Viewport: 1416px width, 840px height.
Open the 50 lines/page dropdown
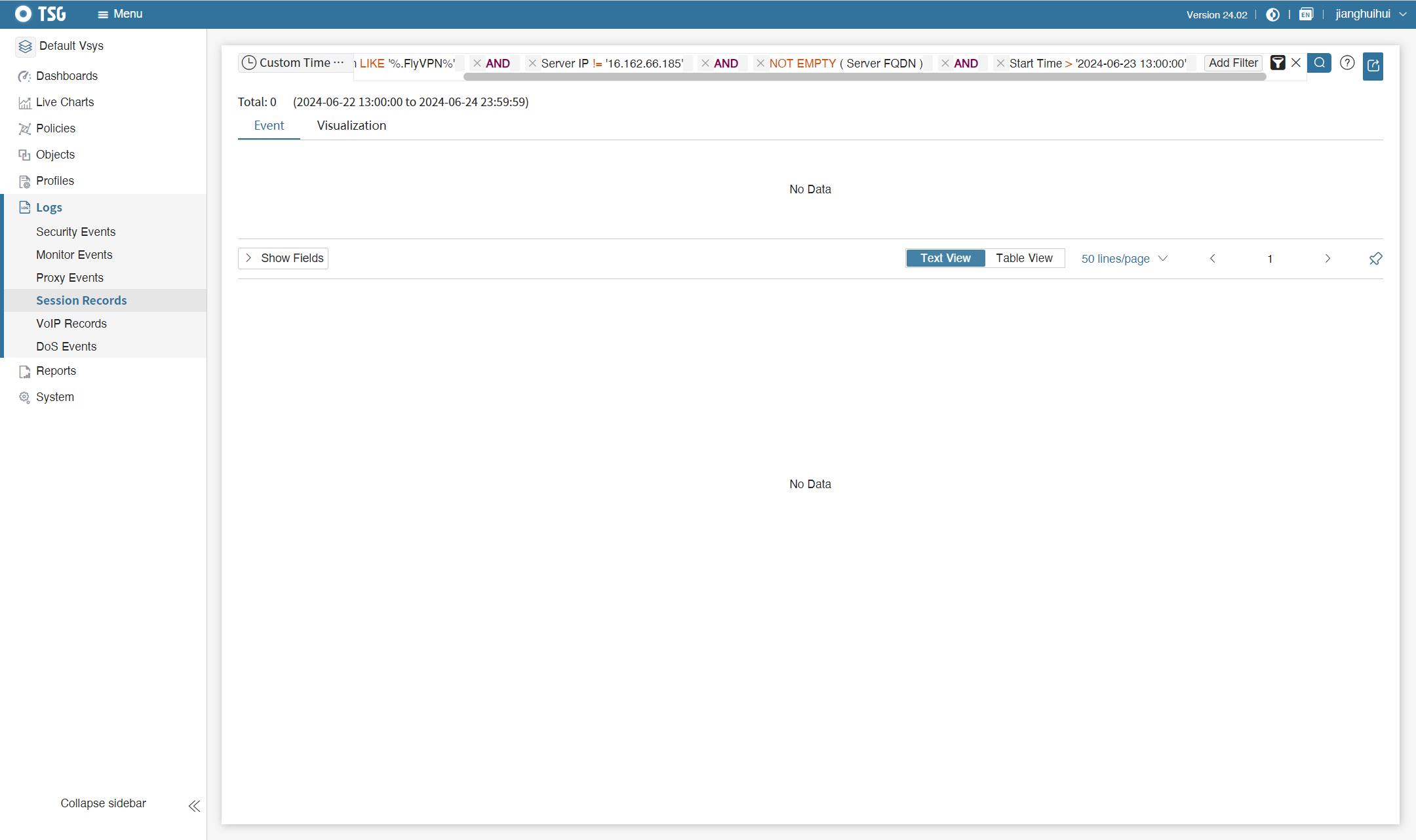[x=1124, y=259]
